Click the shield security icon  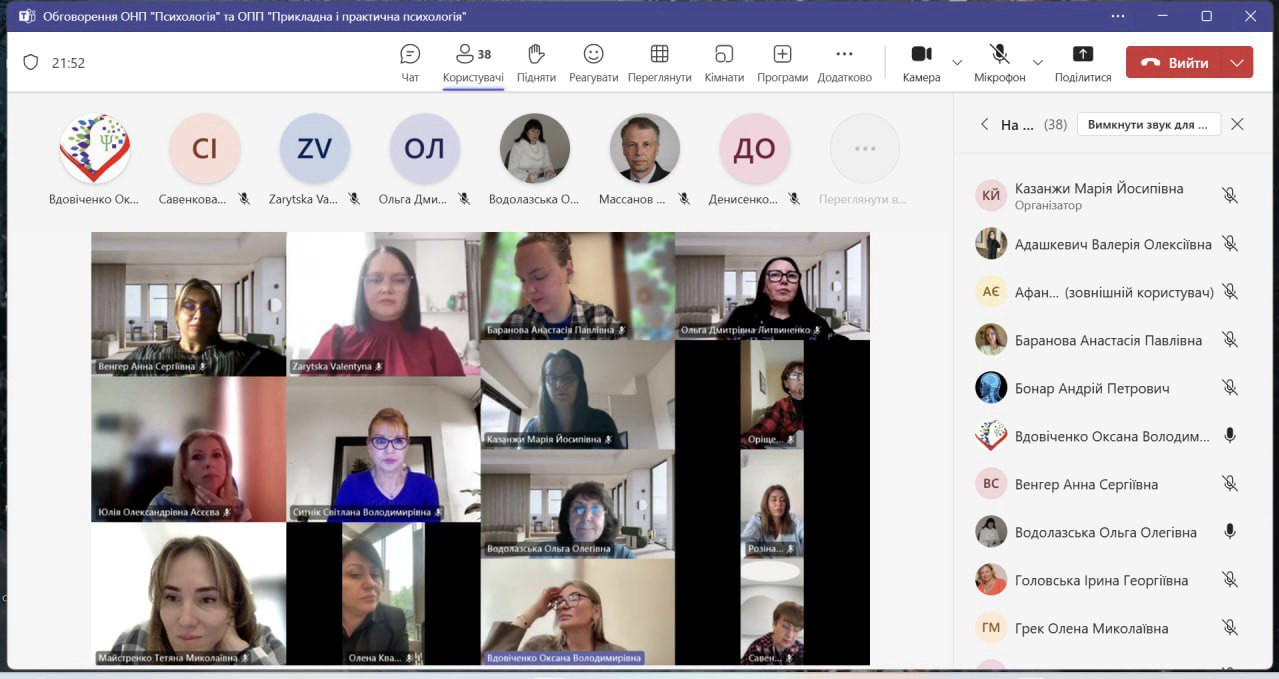(30, 62)
